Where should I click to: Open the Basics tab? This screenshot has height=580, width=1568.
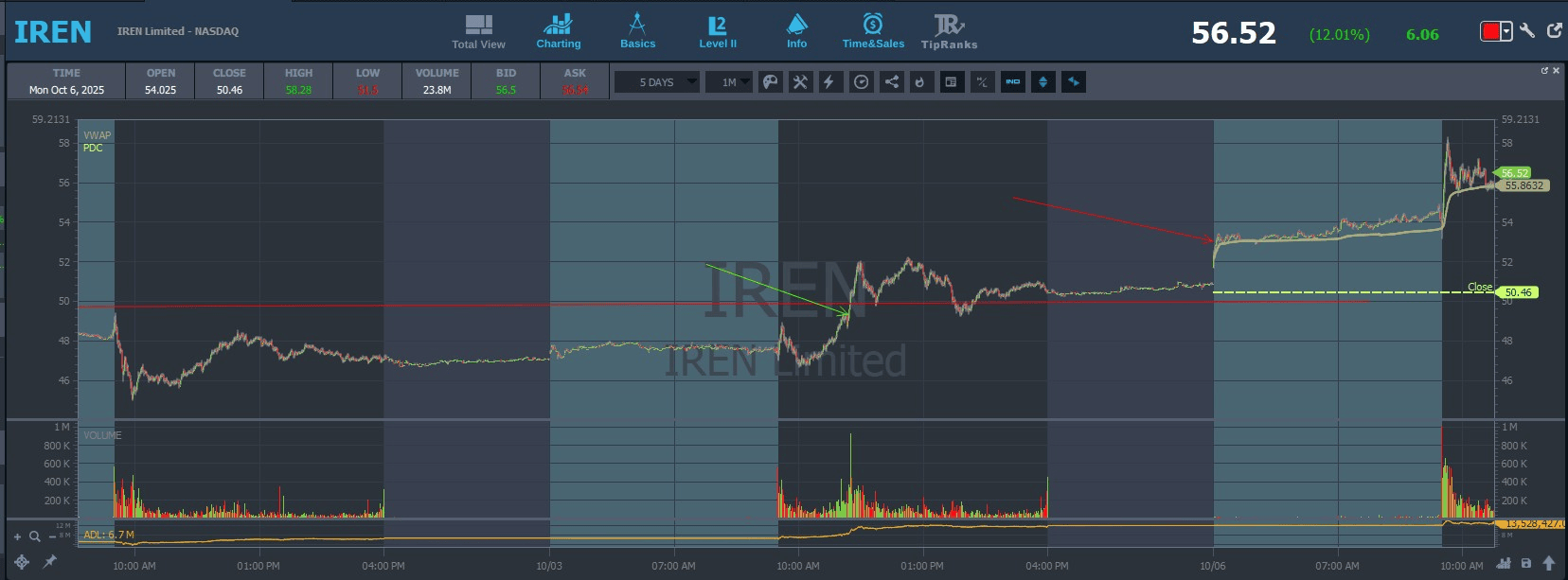point(637,32)
